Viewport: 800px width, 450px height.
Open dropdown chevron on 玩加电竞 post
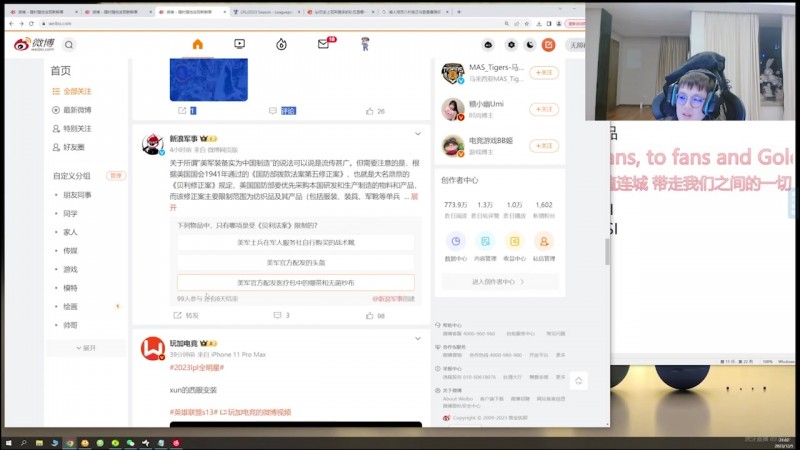point(417,338)
